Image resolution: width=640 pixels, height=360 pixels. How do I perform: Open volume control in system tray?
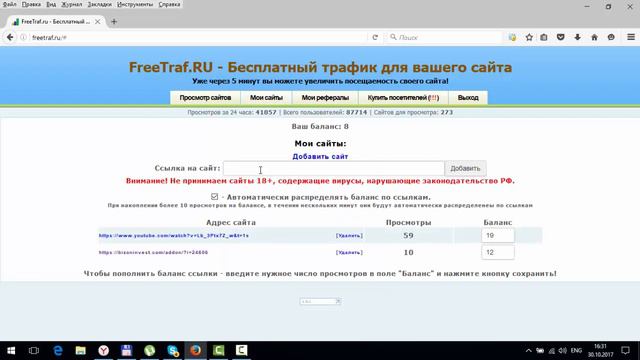pos(563,351)
